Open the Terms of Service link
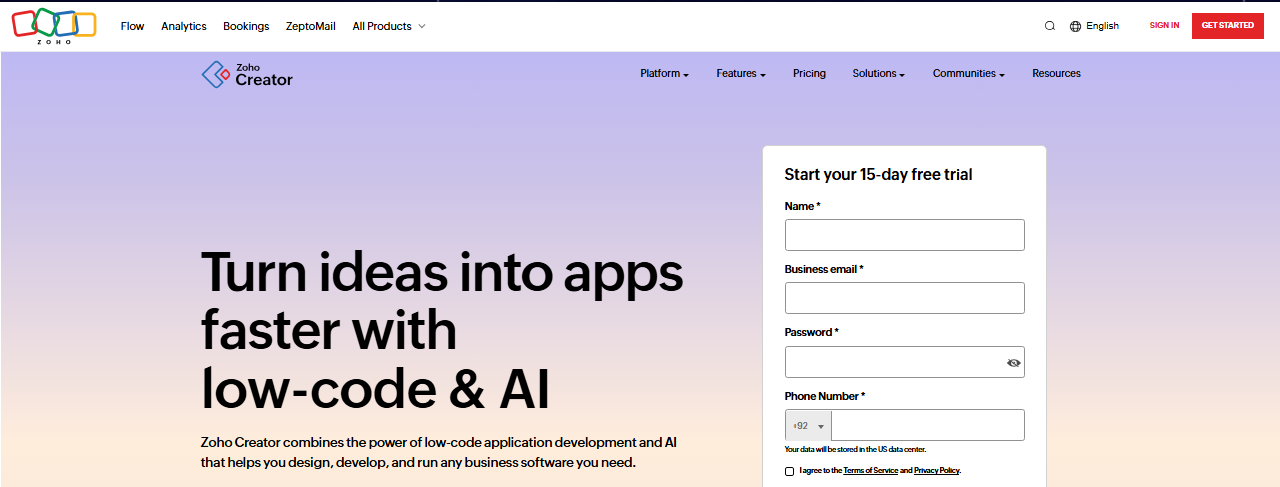 tap(870, 470)
